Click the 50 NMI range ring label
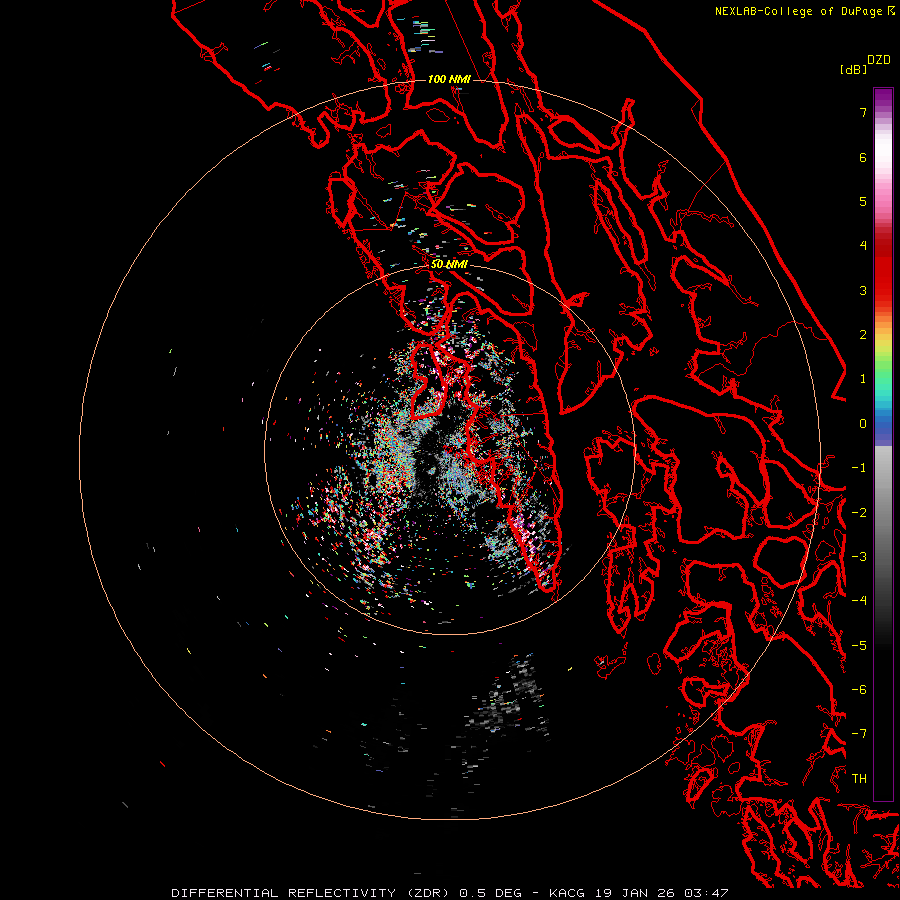Viewport: 900px width, 900px height. (449, 265)
